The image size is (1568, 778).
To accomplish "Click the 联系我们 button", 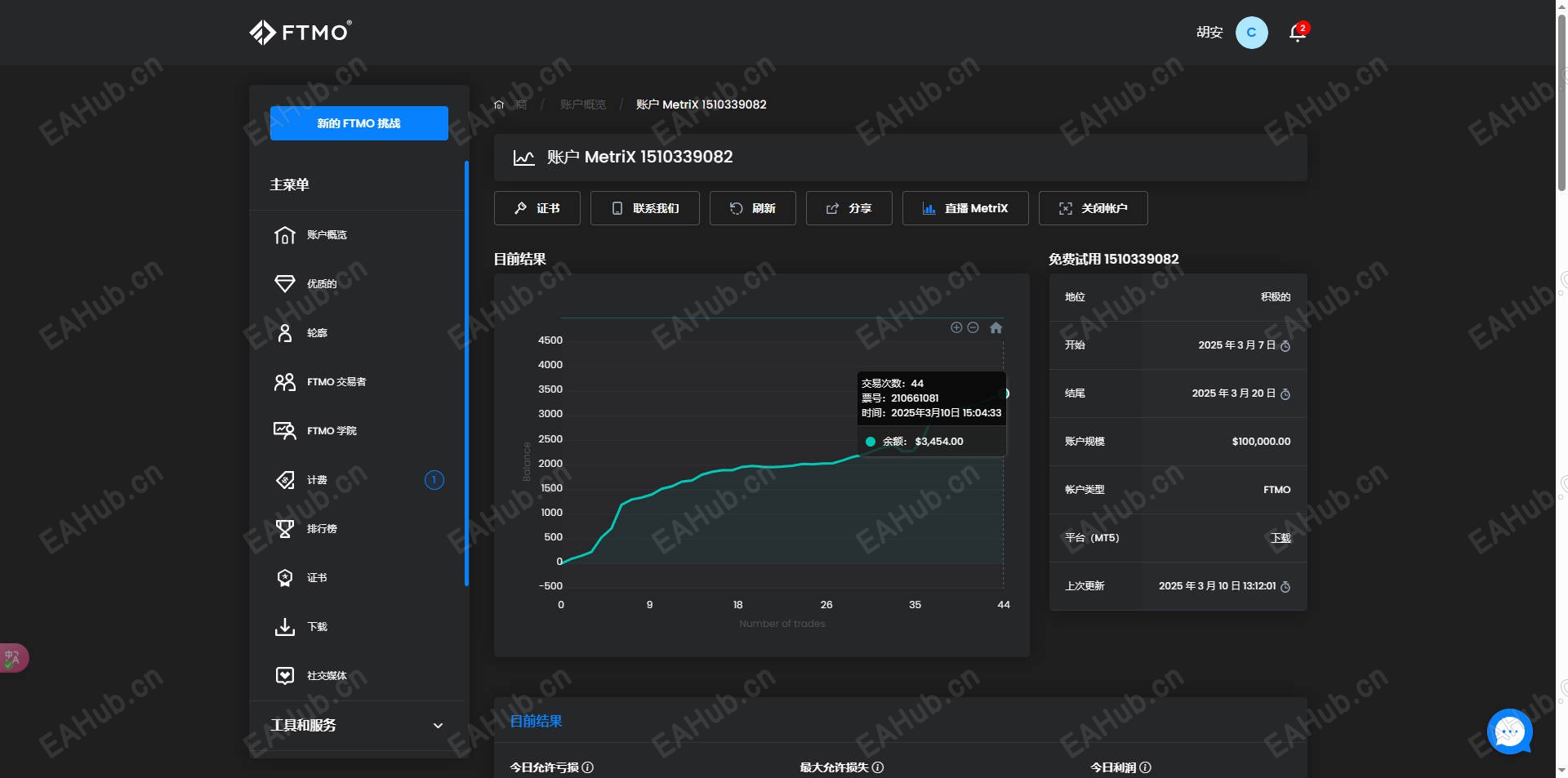I will click(x=645, y=208).
